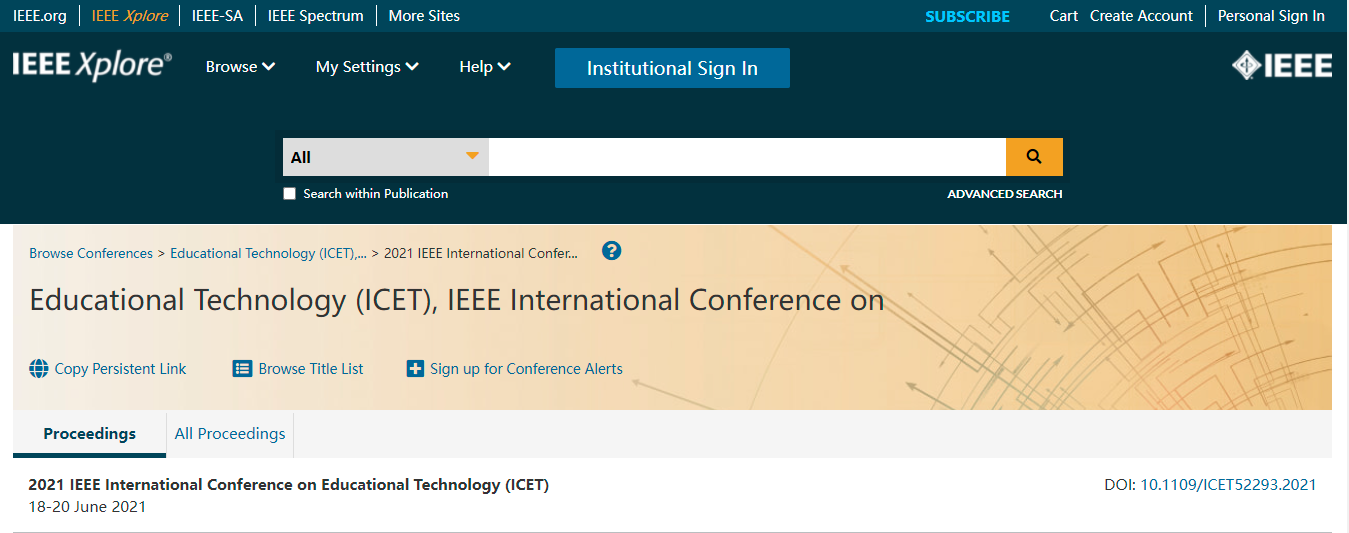Open the 2021 IEEE International Confer... breadcrumb
Viewport: 1349px width, 533px height.
tap(481, 253)
